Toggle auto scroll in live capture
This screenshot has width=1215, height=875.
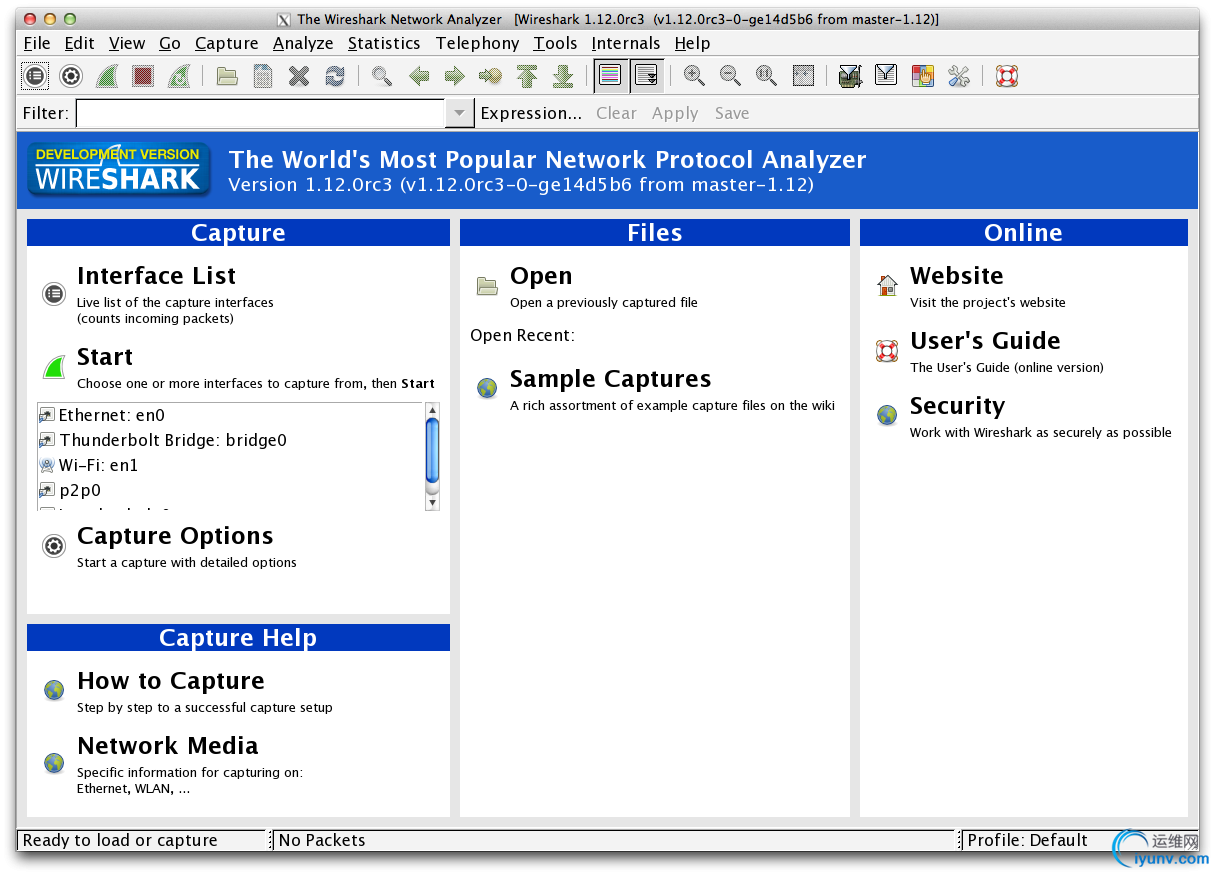(647, 76)
